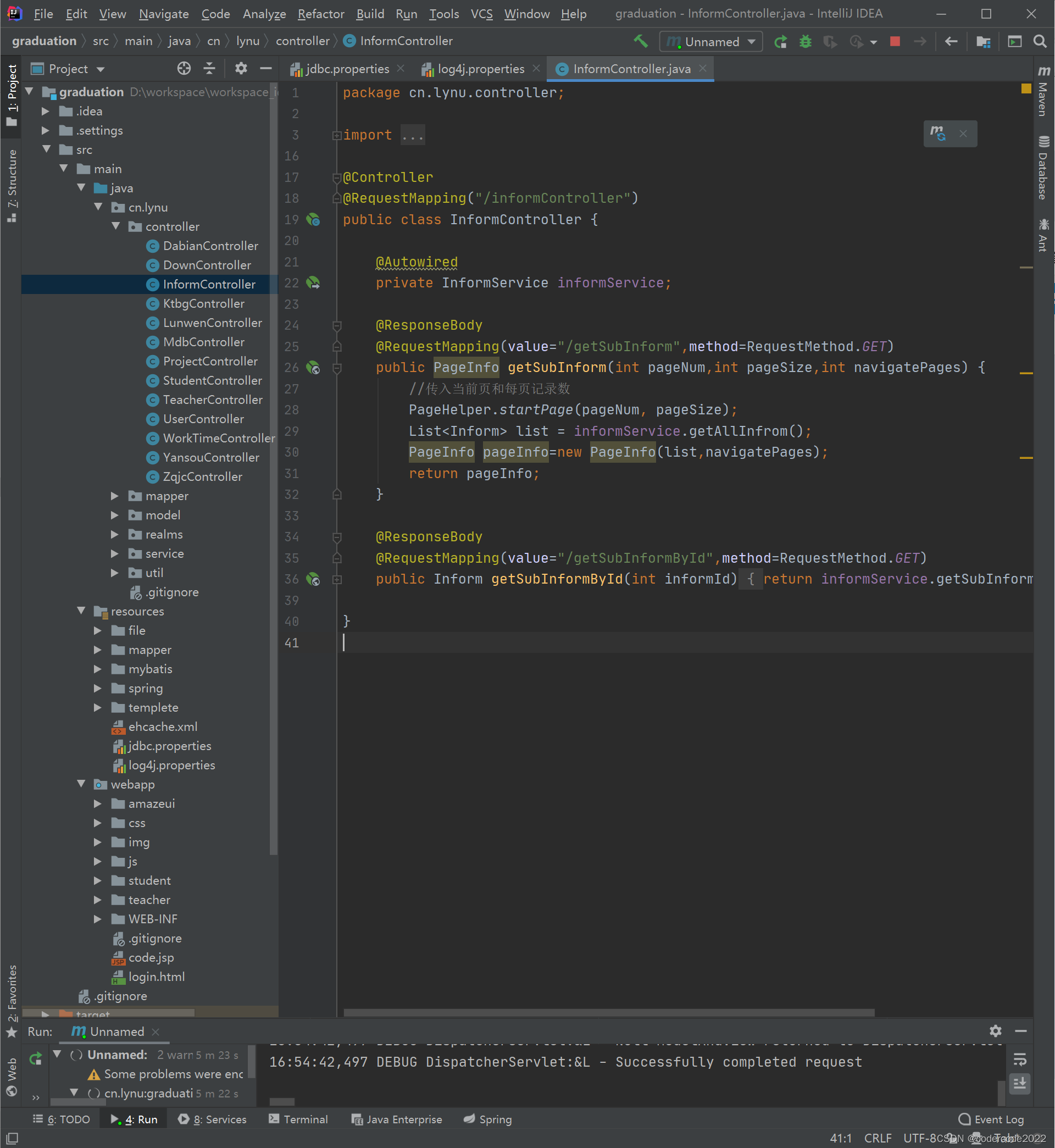Switch to jdbc.properties editor tab
Screen dimensions: 1055x1148
pos(347,69)
